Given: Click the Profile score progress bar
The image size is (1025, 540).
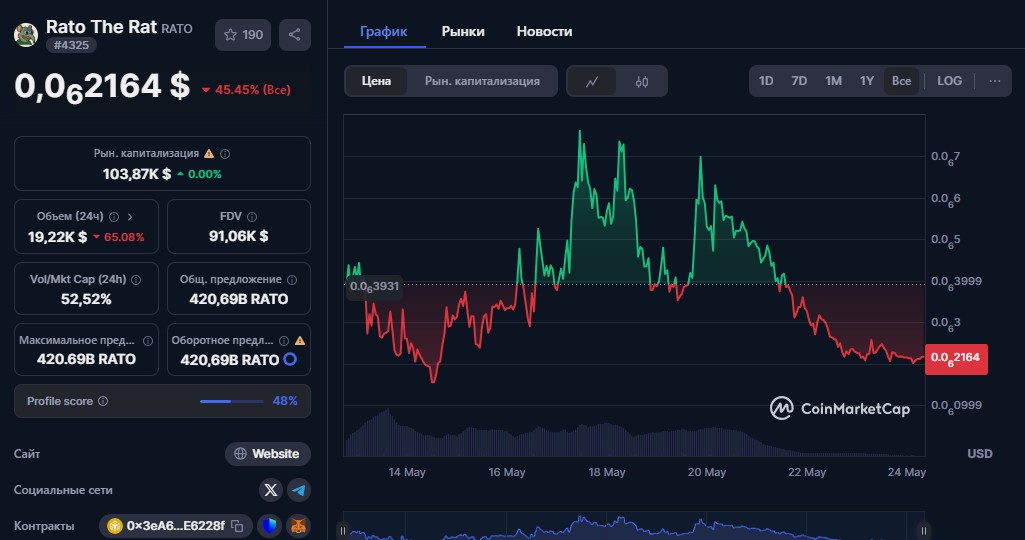Looking at the screenshot, I should tap(232, 401).
